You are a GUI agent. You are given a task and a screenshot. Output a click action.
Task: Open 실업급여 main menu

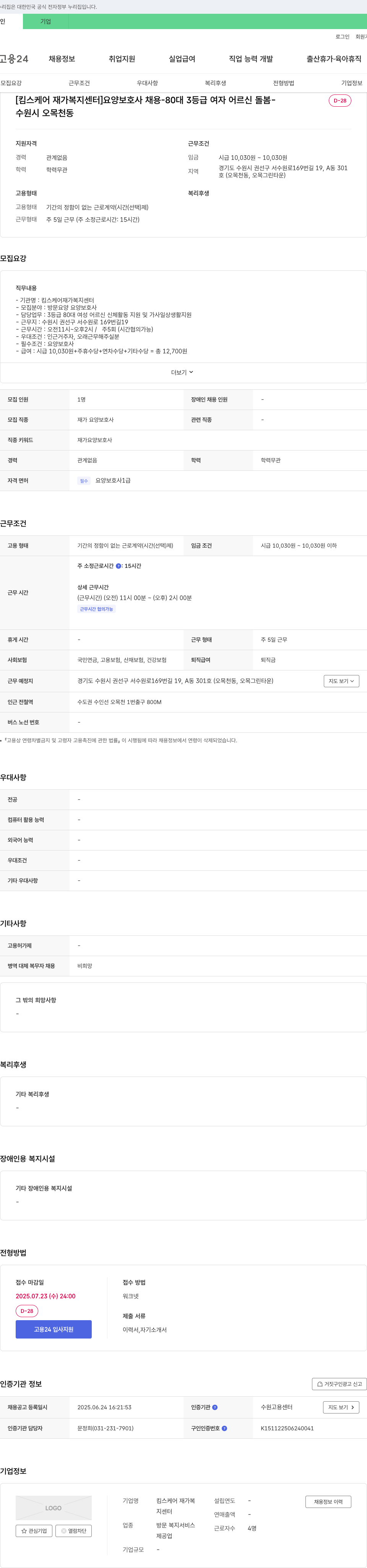click(x=182, y=59)
